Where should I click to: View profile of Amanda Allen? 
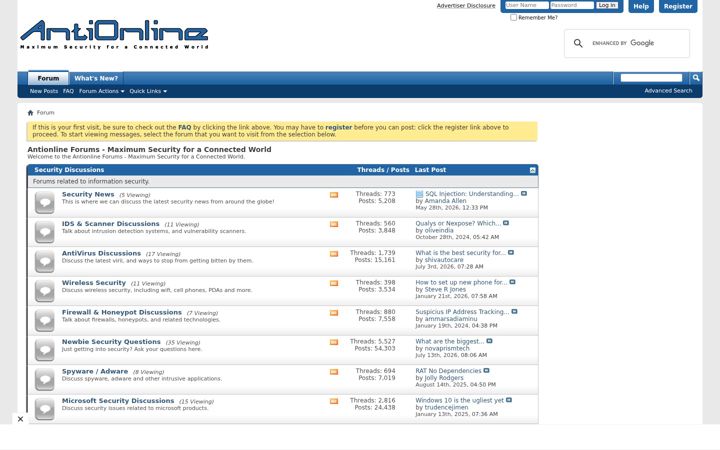pyautogui.click(x=445, y=201)
